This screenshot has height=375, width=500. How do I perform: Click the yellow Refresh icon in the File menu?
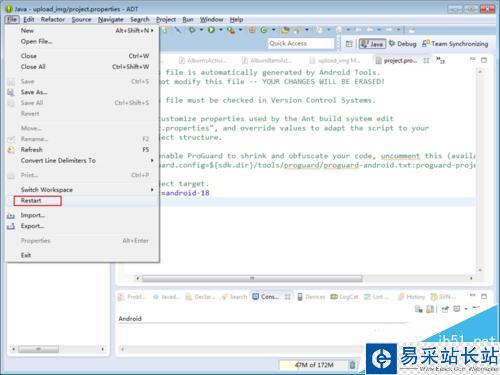(x=11, y=150)
